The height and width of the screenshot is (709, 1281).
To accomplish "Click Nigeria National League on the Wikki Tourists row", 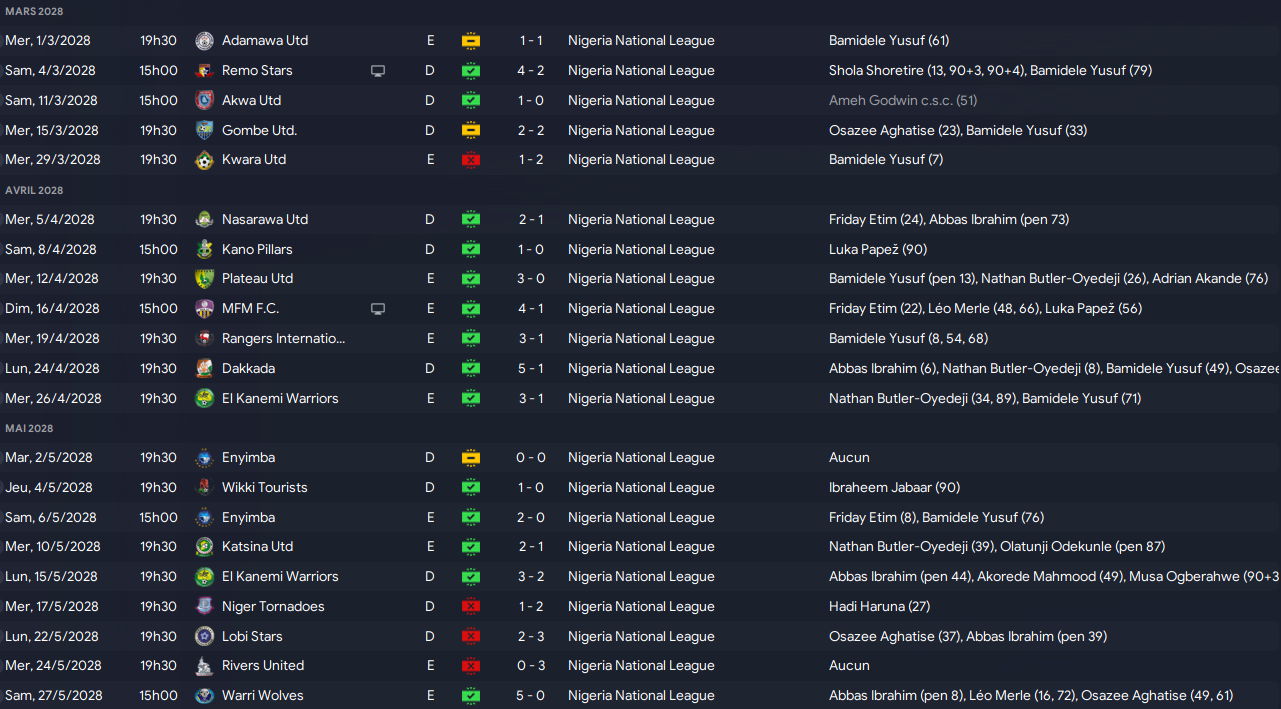I will pos(641,488).
